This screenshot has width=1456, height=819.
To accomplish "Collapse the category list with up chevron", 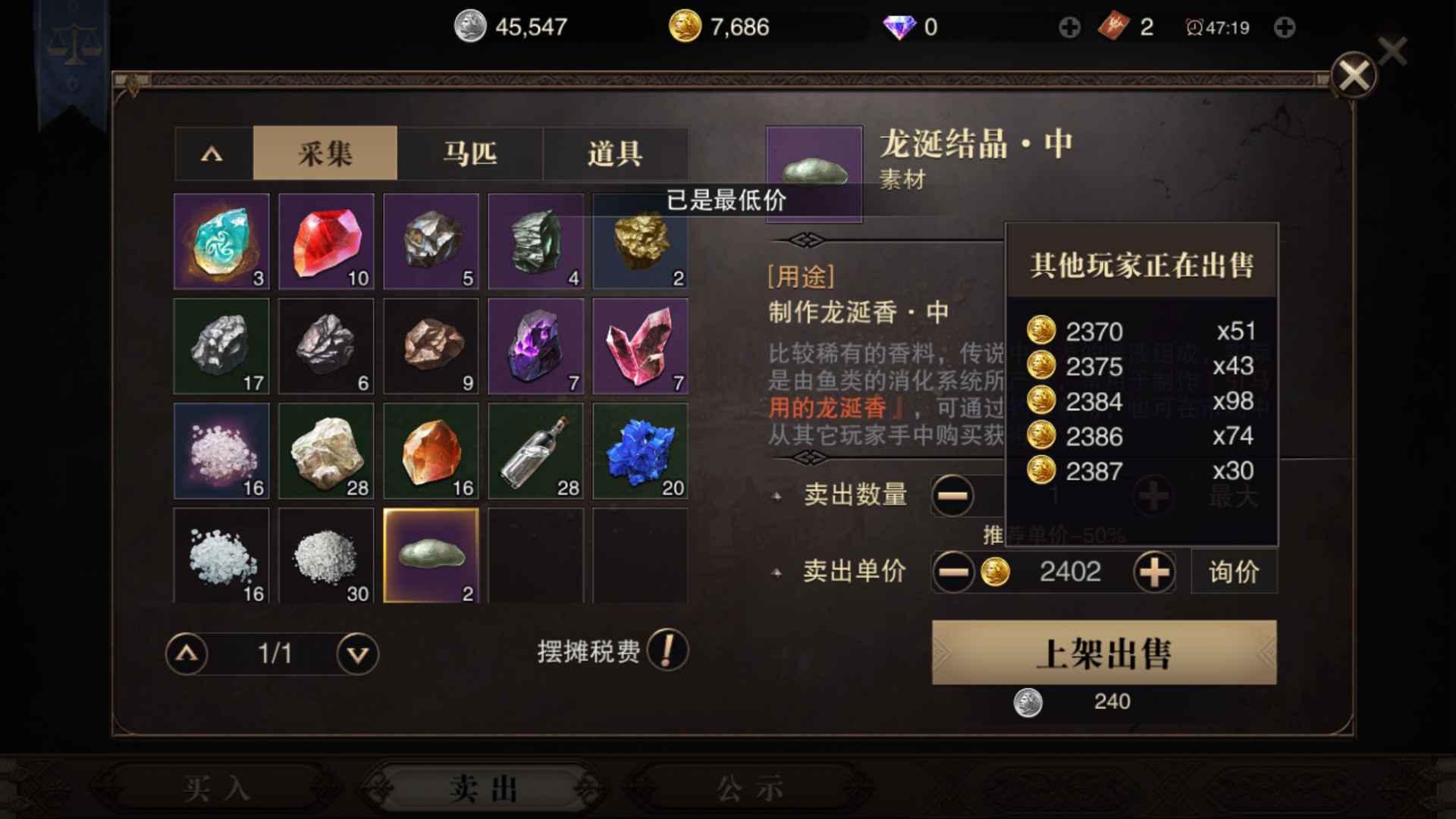I will (212, 154).
